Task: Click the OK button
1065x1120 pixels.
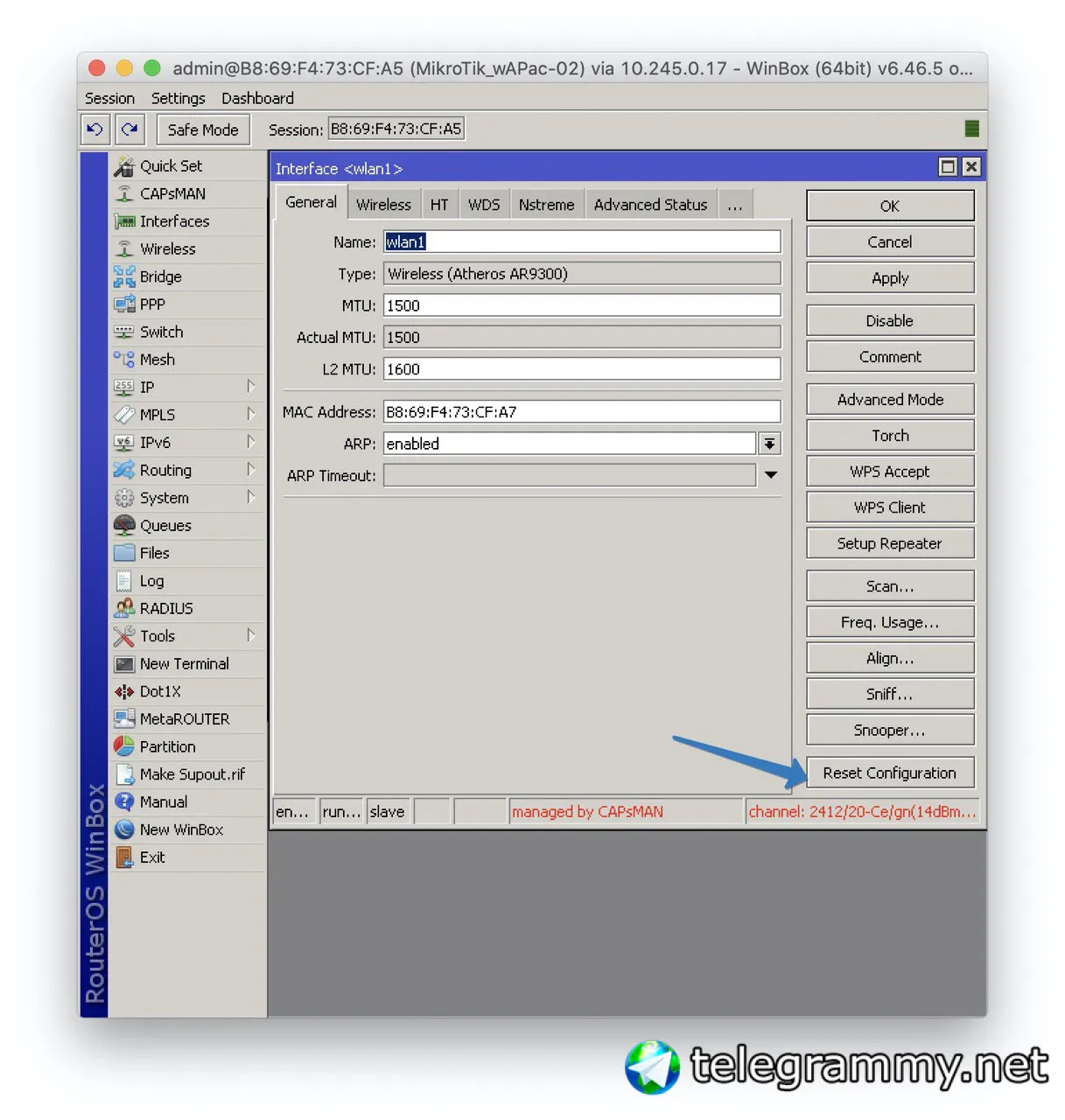Action: 890,206
